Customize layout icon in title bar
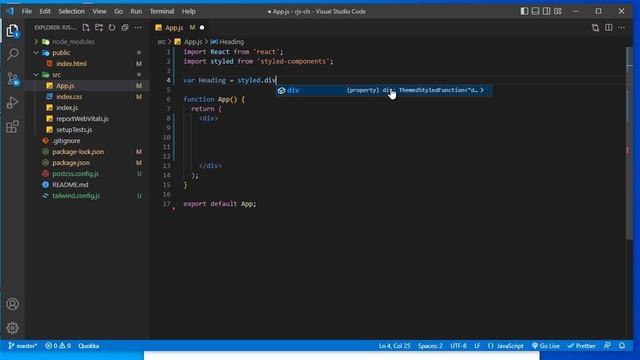 click(x=558, y=11)
